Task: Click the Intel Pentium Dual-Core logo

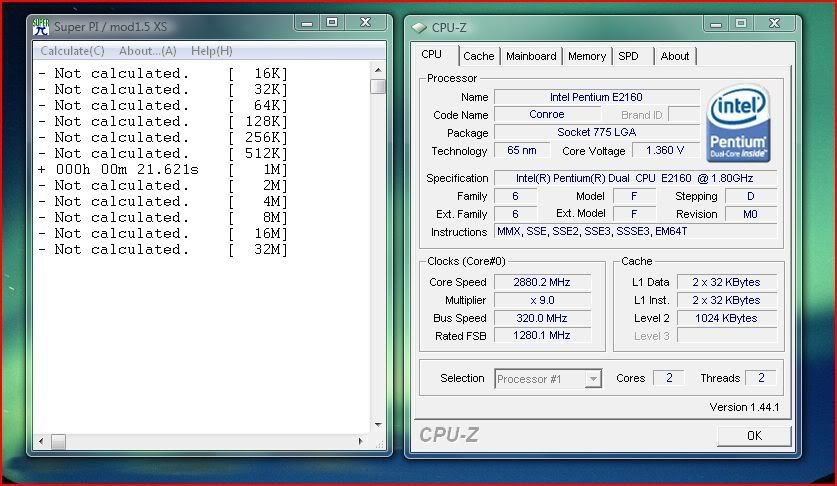Action: [x=738, y=123]
